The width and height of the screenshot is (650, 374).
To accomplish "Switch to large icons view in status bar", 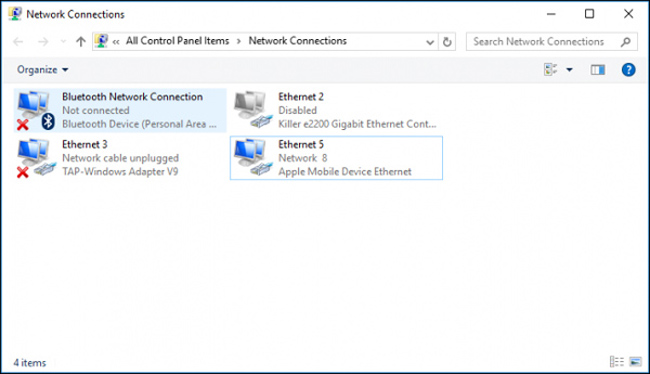I will [635, 362].
